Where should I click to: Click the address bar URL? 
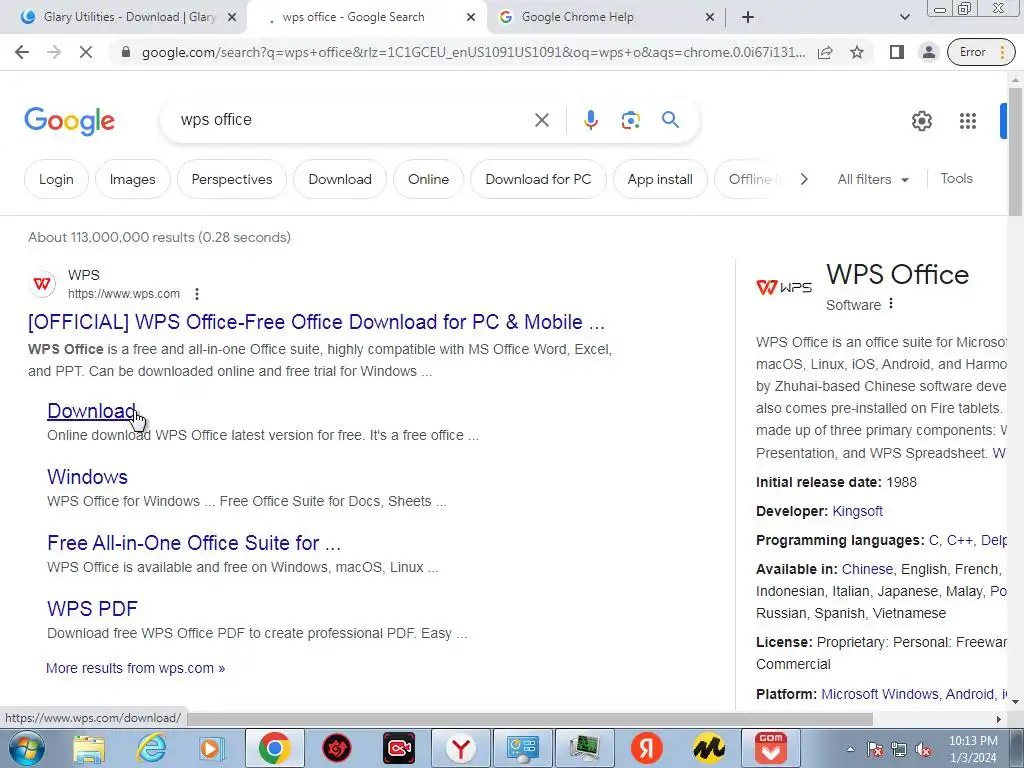473,52
